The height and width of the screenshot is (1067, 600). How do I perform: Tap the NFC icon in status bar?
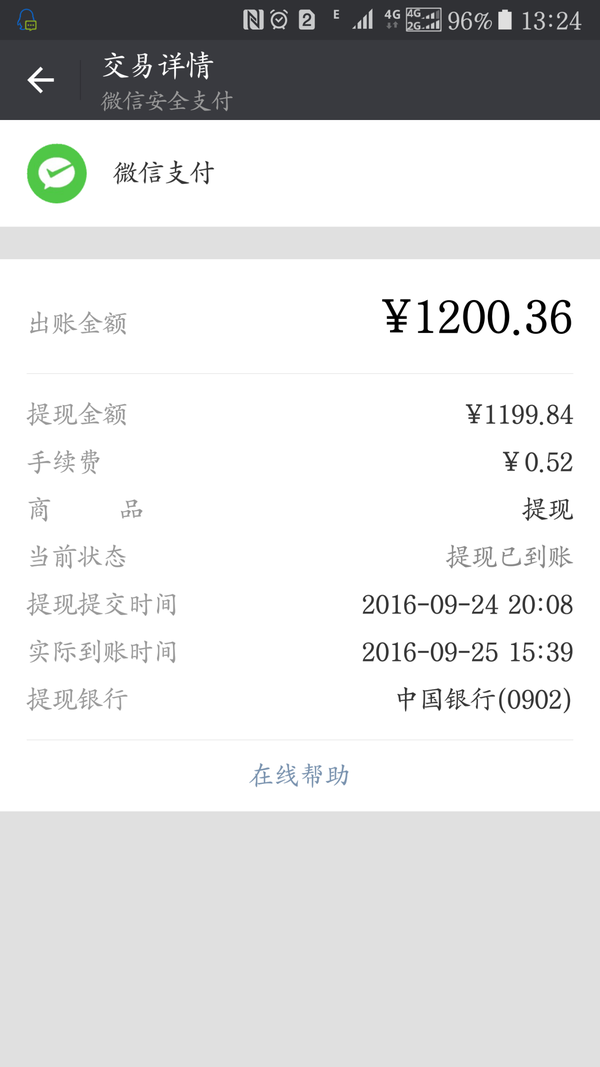(253, 19)
